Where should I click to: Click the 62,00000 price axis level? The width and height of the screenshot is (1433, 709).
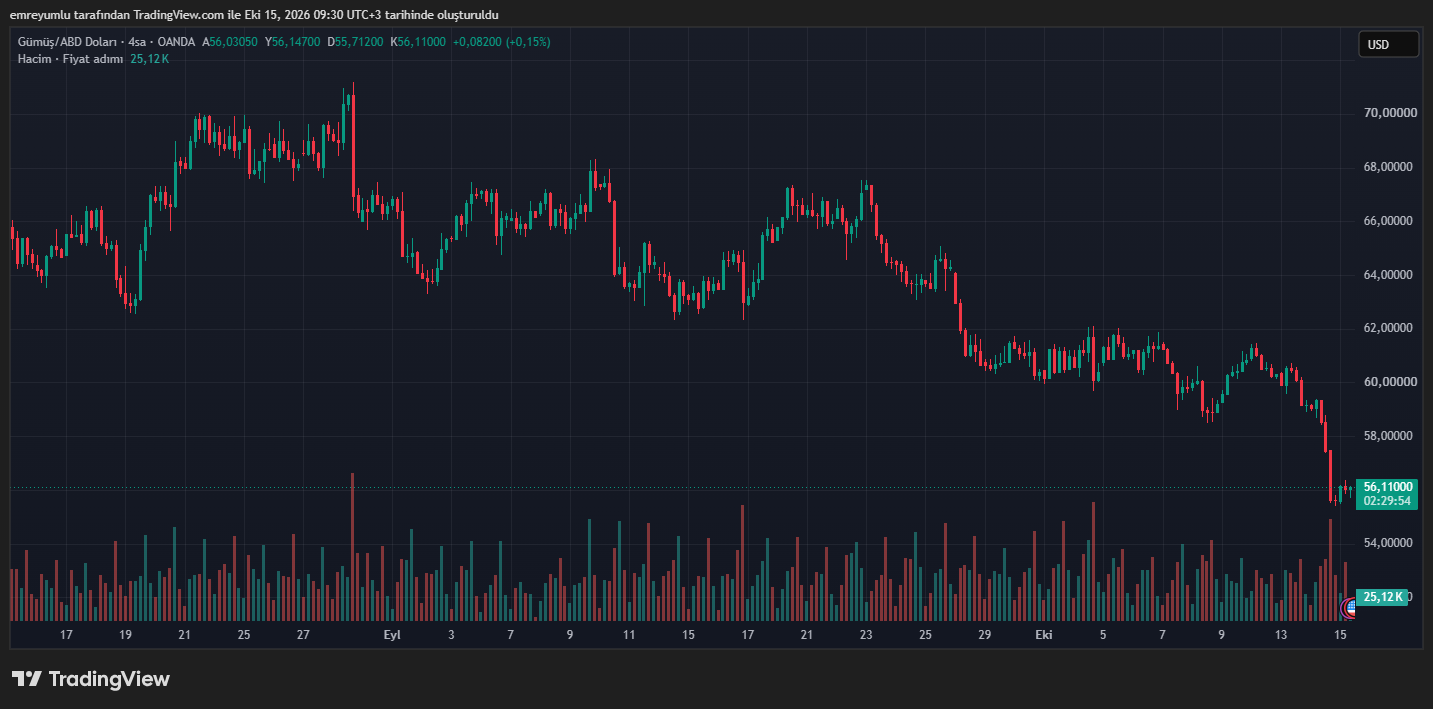coord(1391,328)
